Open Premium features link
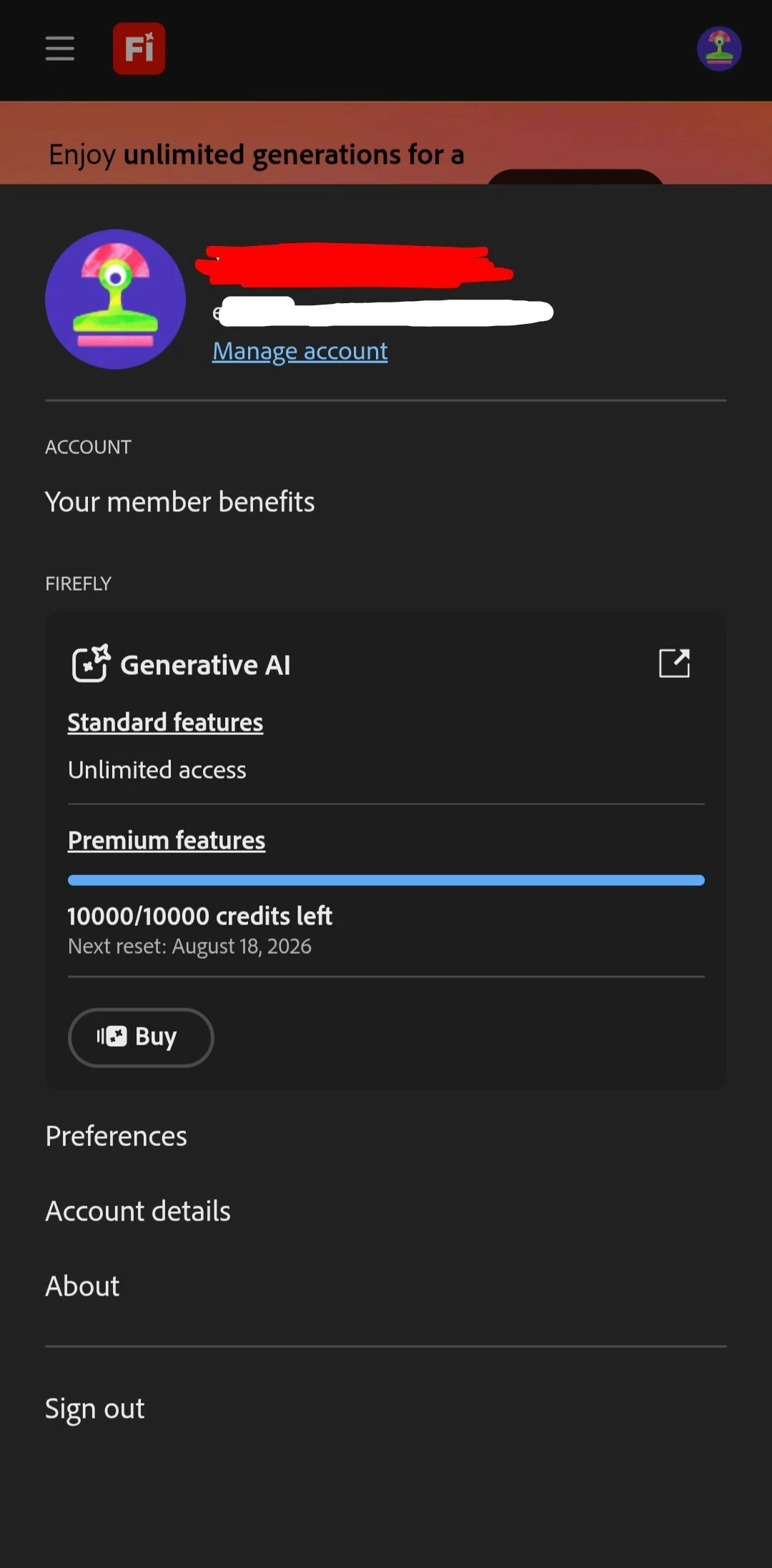The width and height of the screenshot is (772, 1568). tap(167, 840)
